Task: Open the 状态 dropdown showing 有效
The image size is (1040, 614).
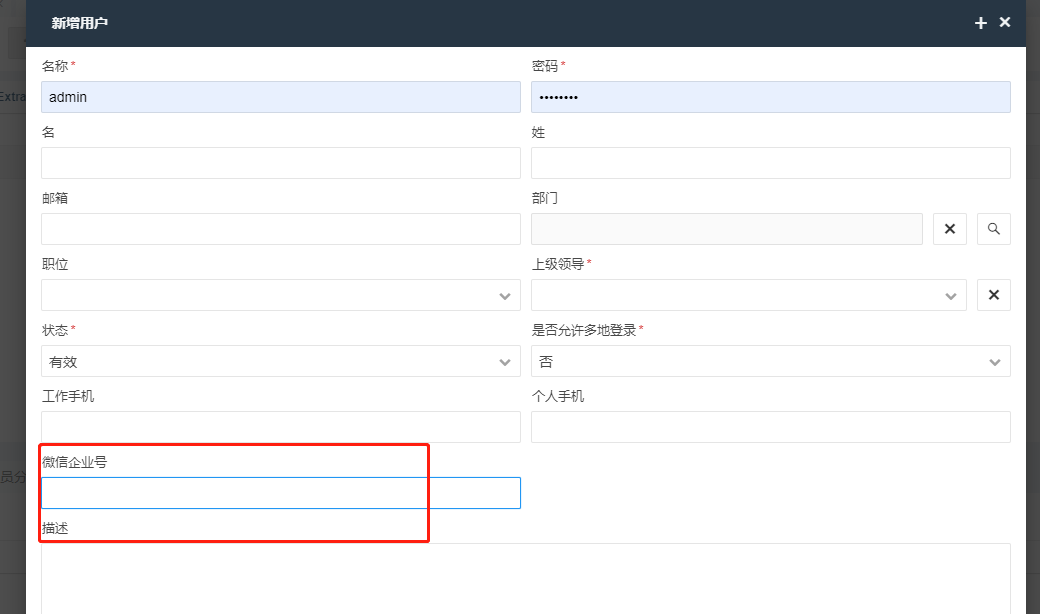Action: pyautogui.click(x=281, y=361)
